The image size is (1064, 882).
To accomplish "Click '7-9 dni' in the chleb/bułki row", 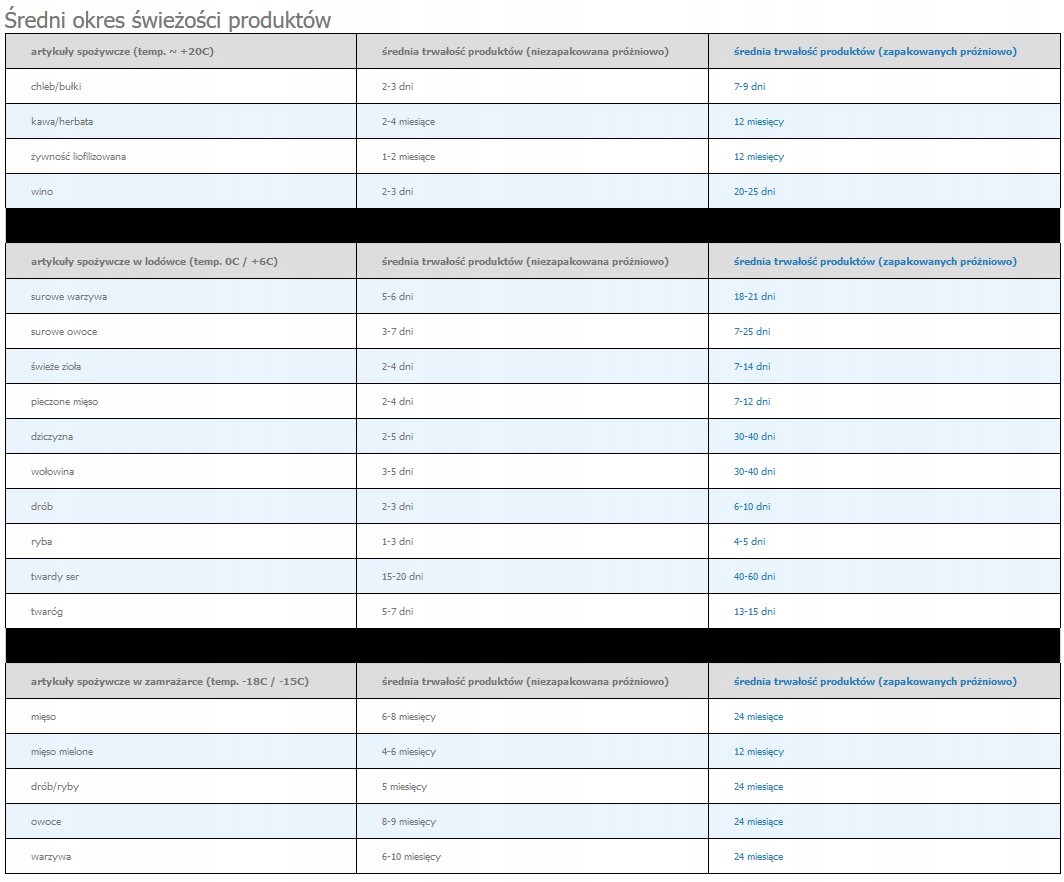I will point(750,87).
